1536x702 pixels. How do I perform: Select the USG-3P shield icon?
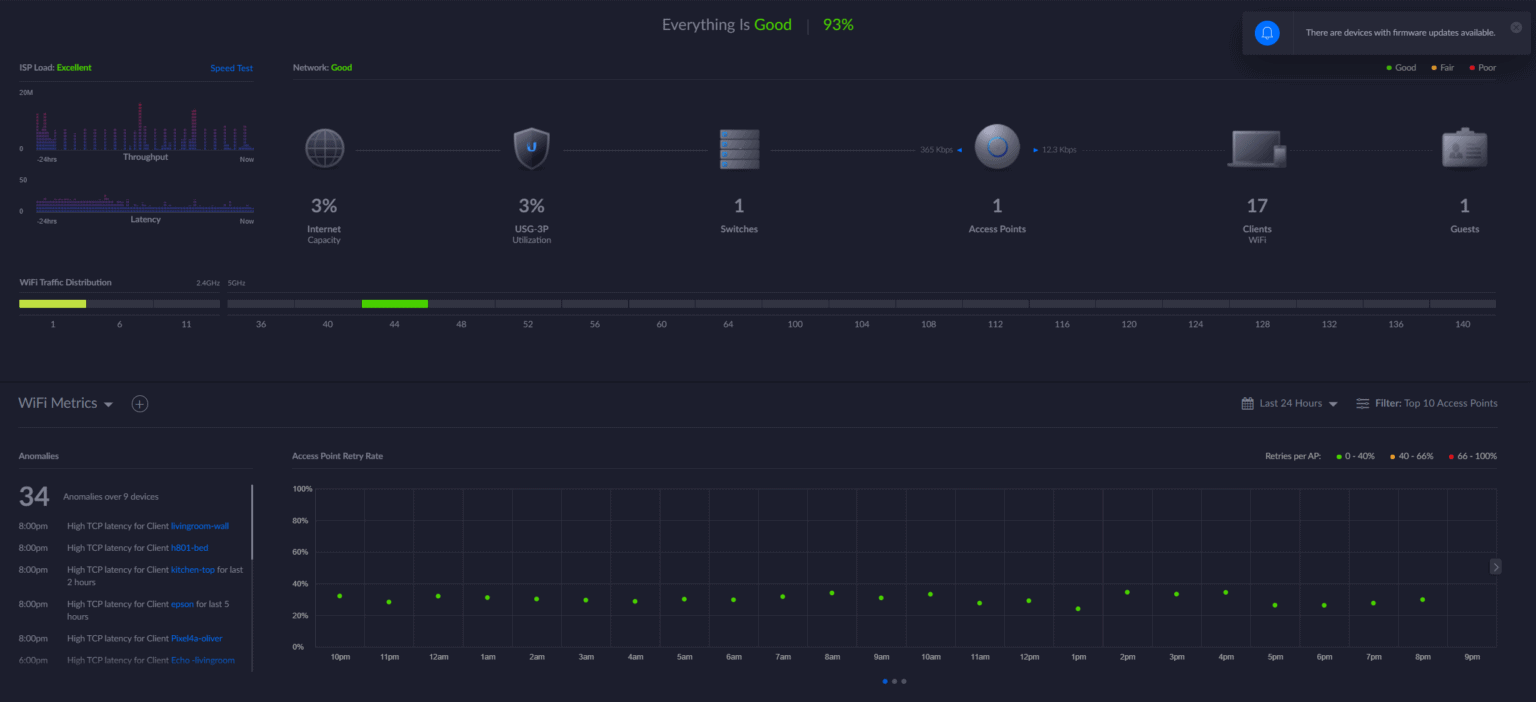click(531, 148)
